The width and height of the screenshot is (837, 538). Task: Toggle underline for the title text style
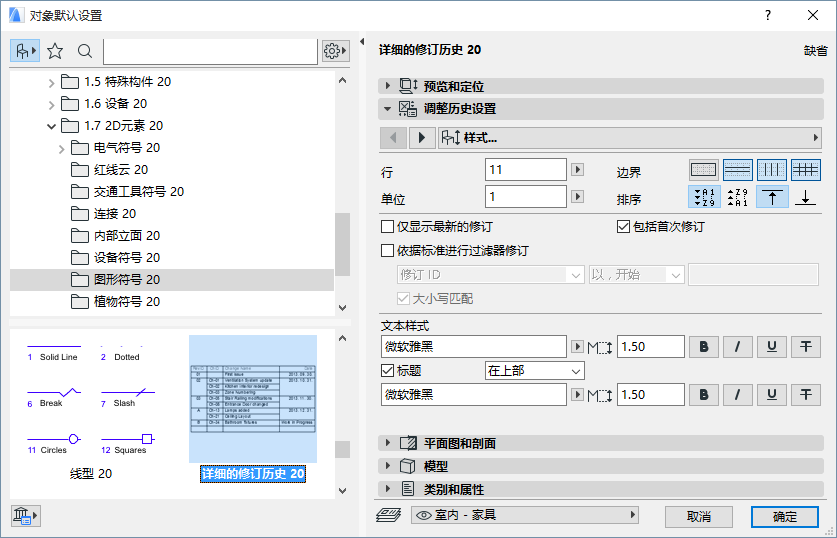(771, 395)
